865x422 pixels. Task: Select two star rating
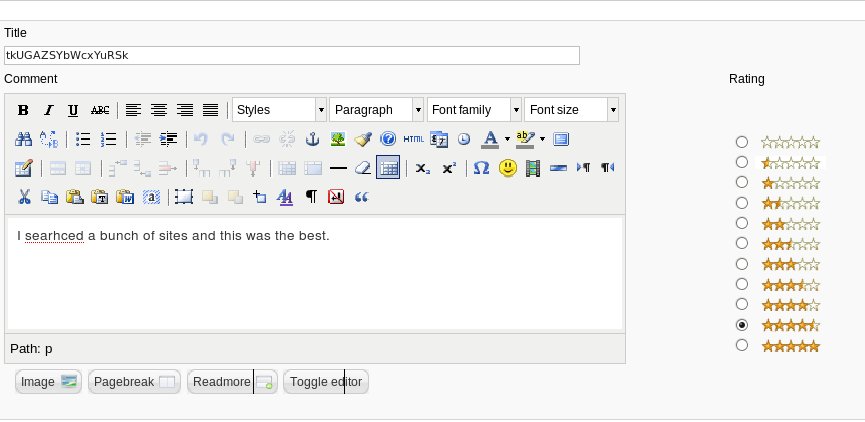(742, 223)
